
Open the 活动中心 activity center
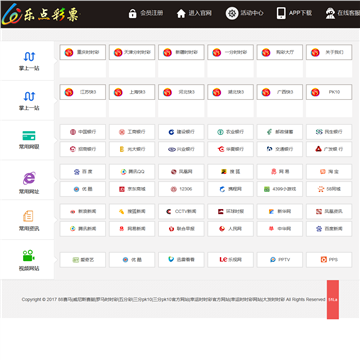(244, 13)
